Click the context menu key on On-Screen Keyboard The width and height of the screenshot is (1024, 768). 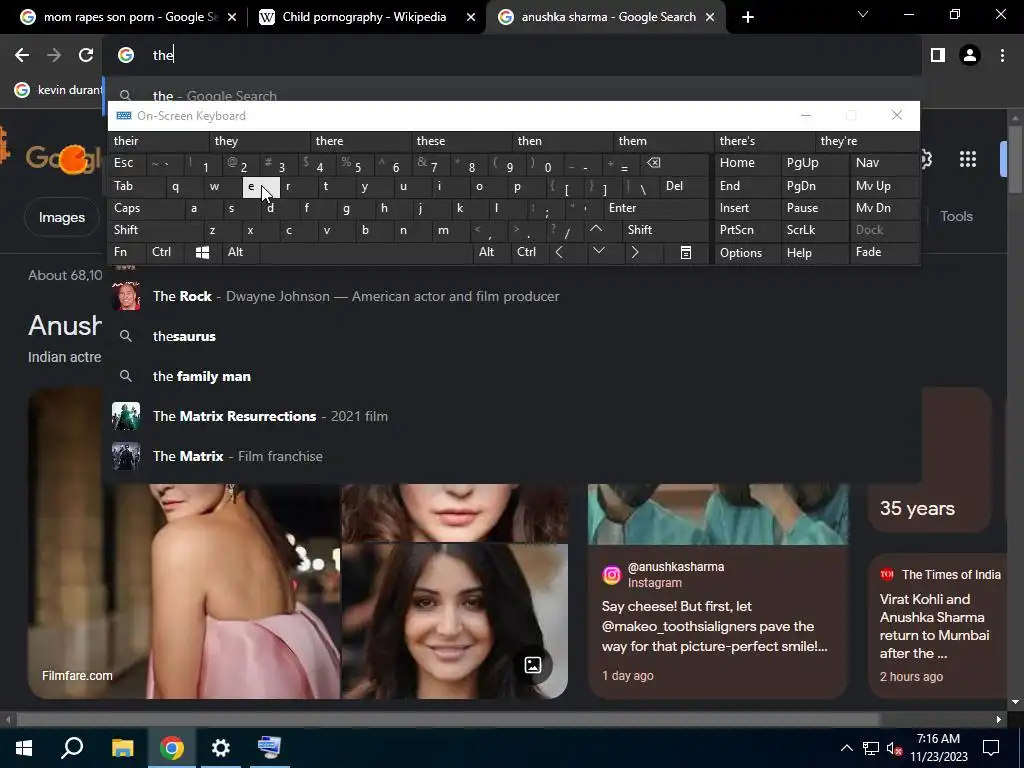point(686,252)
